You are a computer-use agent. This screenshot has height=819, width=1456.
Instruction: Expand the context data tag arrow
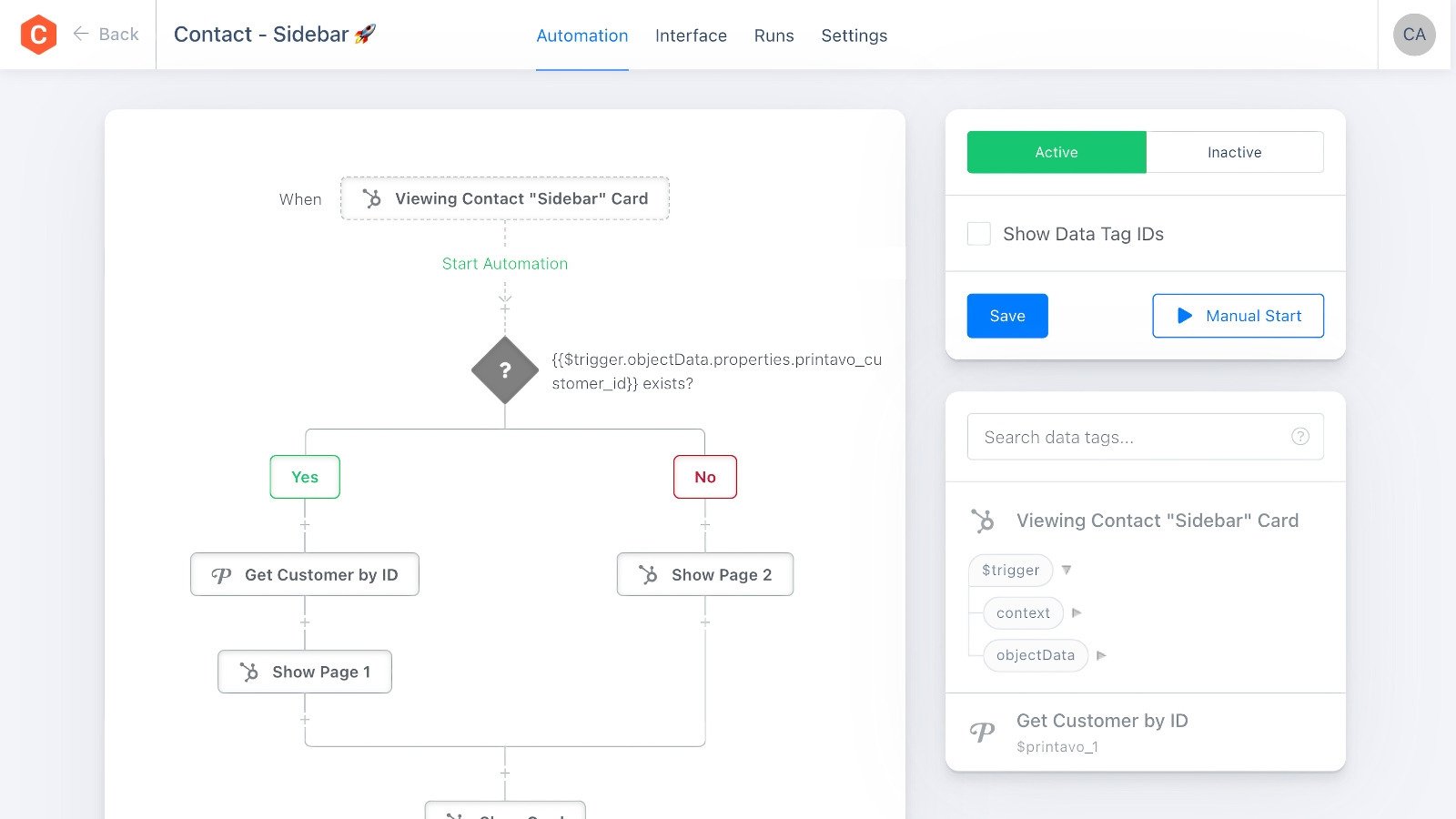(1077, 612)
